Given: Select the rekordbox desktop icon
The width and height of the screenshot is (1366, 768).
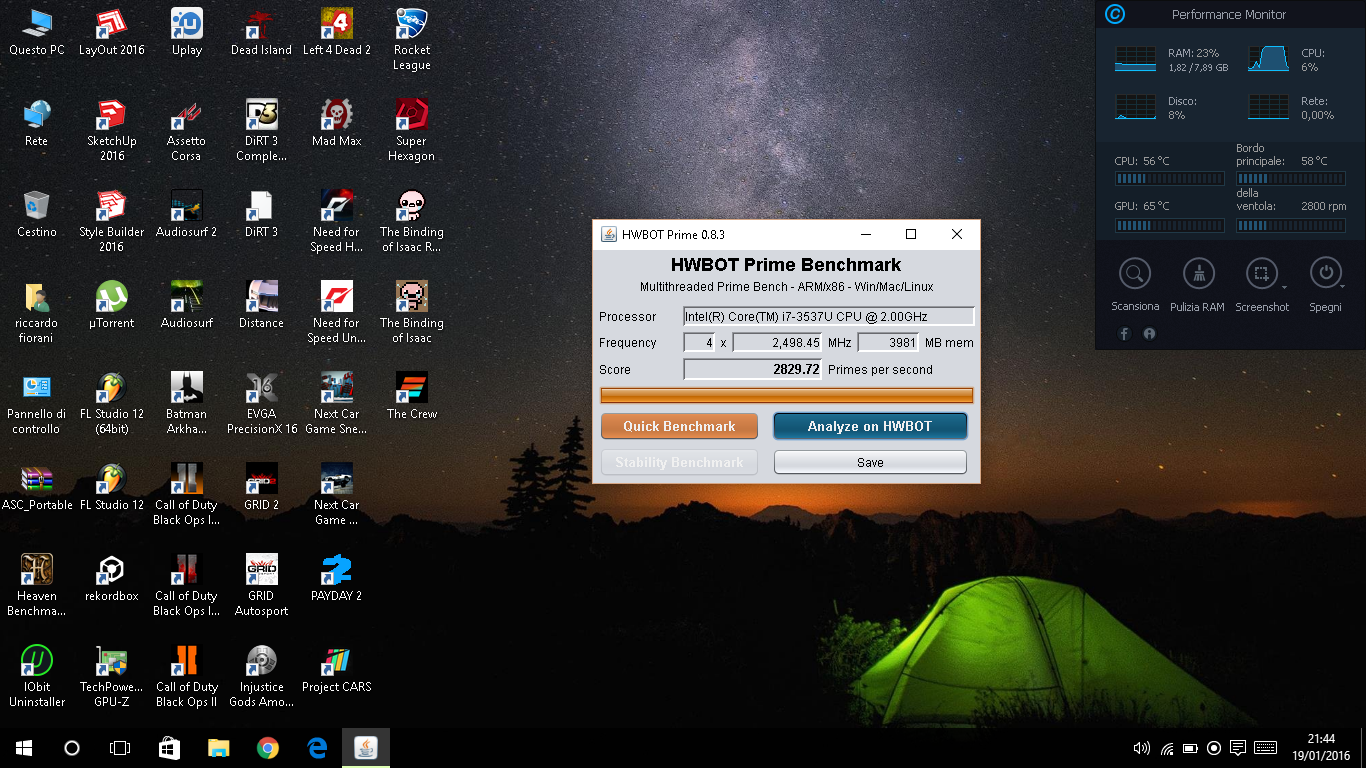Looking at the screenshot, I should pyautogui.click(x=111, y=578).
